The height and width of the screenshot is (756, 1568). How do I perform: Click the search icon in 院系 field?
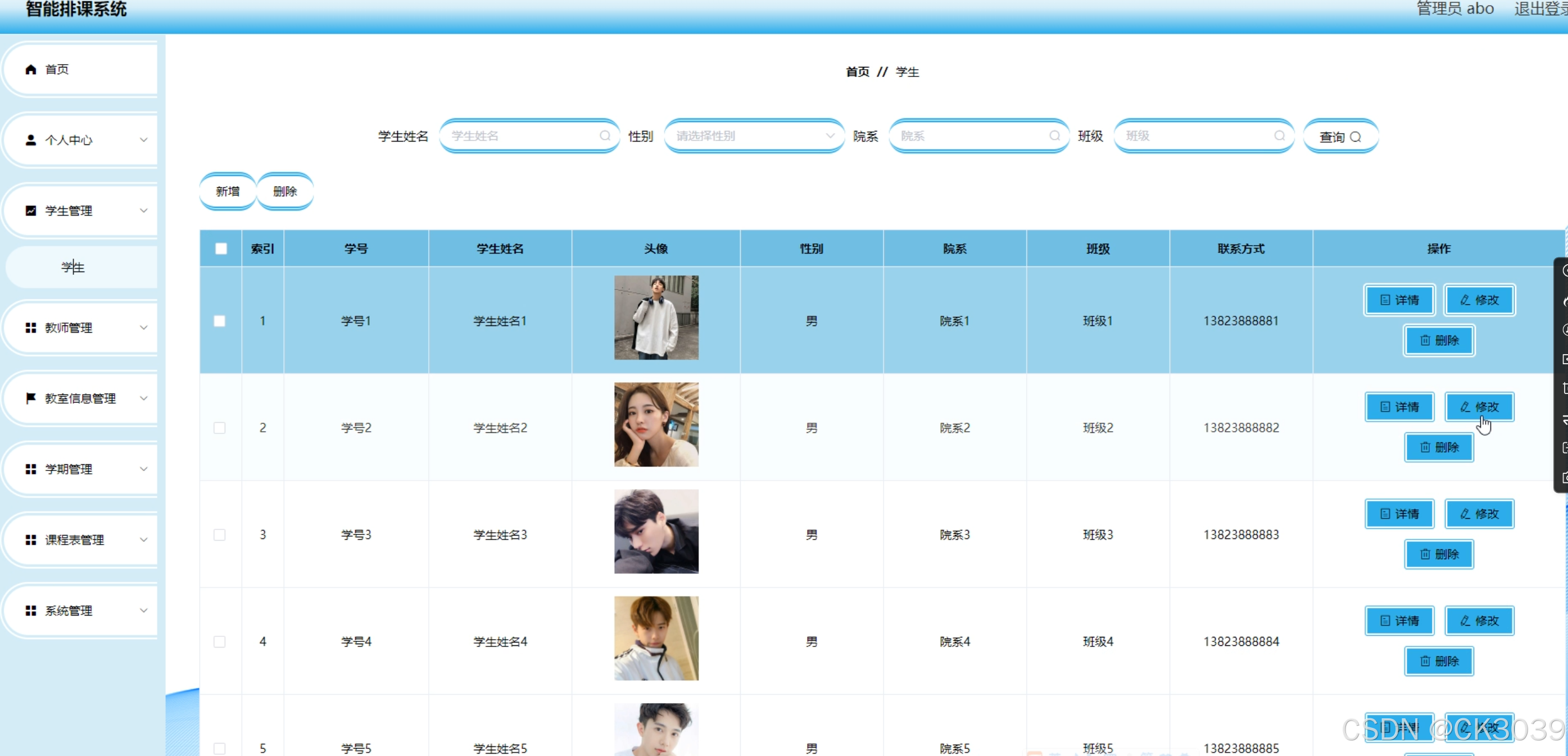[x=1054, y=135]
